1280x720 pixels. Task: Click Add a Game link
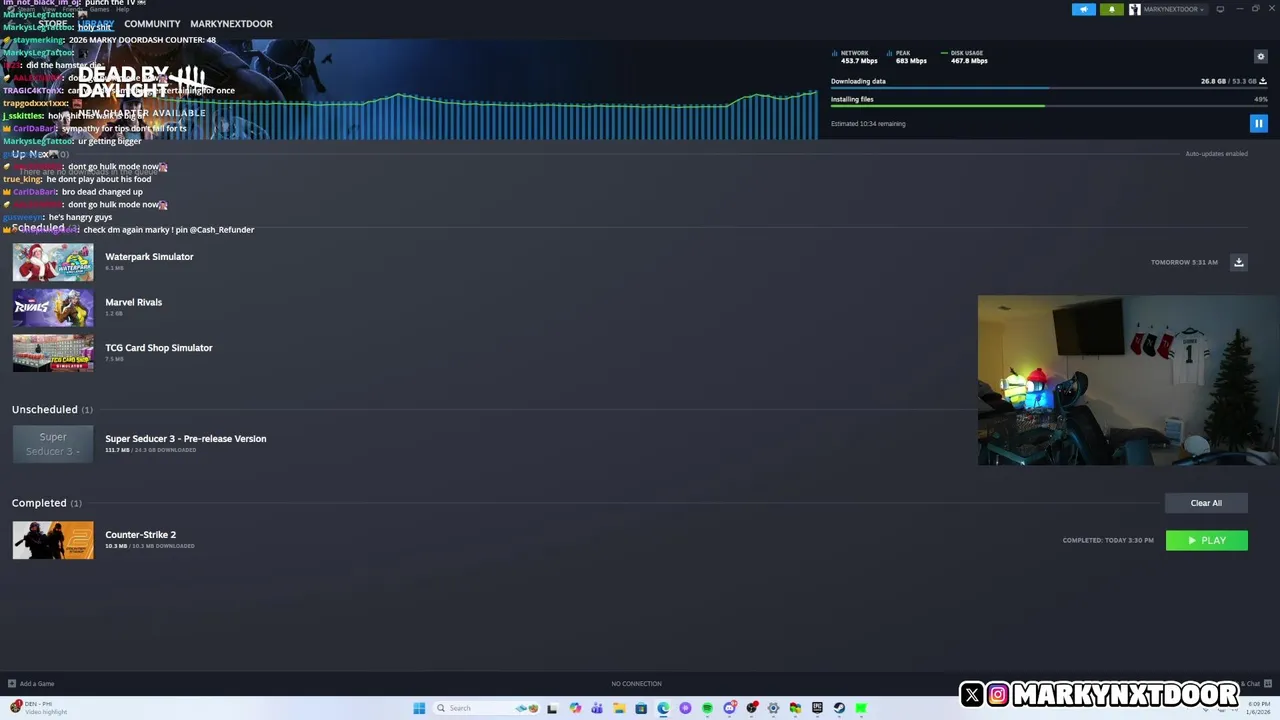(x=31, y=684)
